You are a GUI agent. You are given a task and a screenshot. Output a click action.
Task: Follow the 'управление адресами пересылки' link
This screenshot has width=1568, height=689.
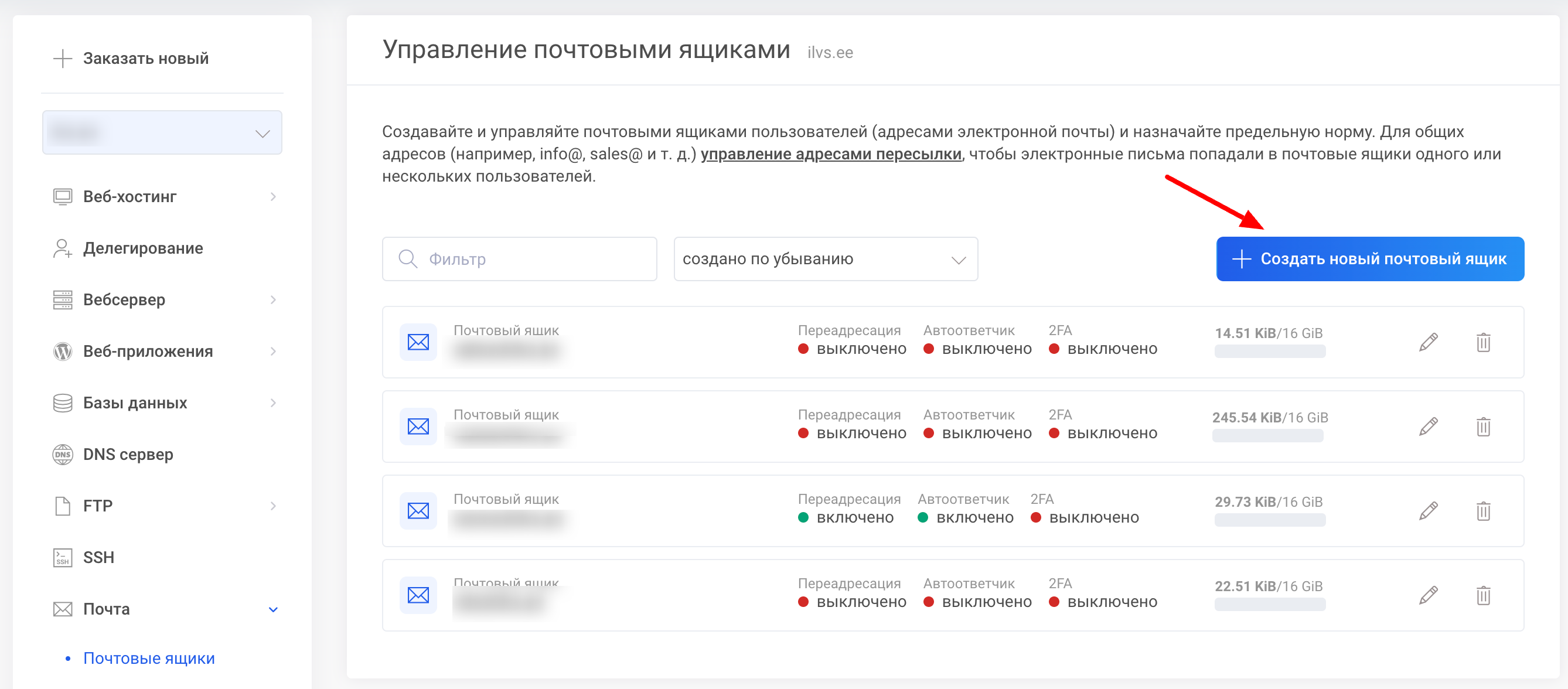tap(831, 154)
